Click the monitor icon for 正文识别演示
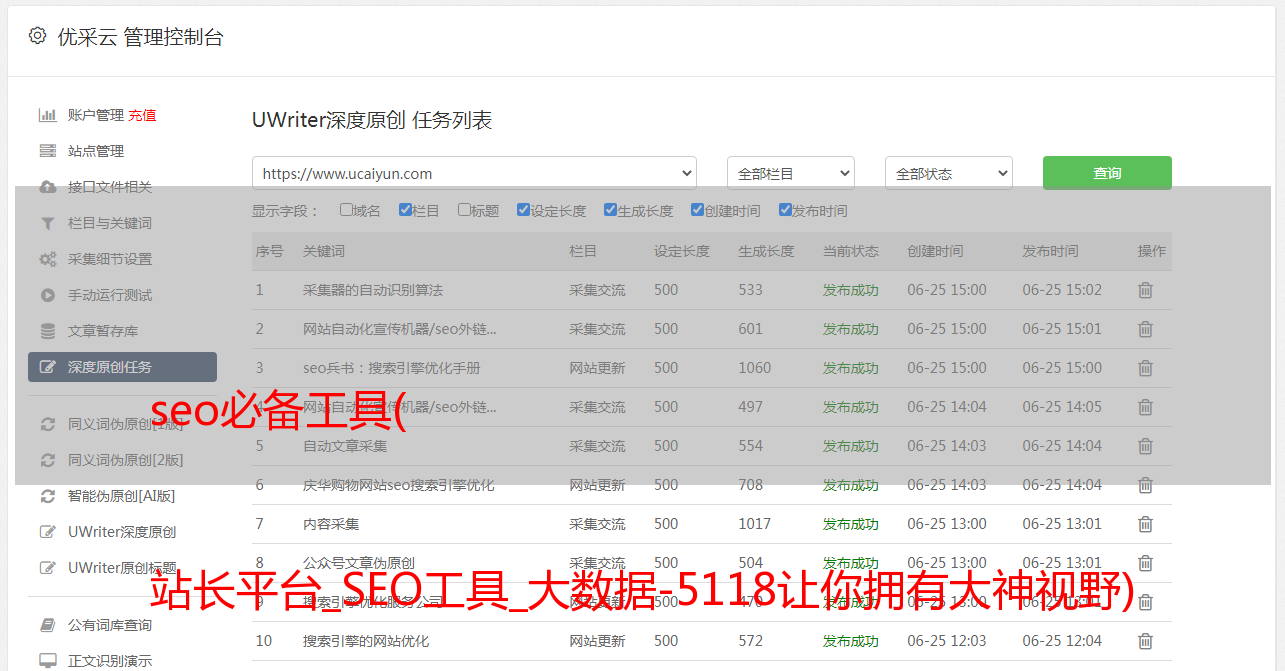Screen dimensions: 1285x671 (47, 661)
